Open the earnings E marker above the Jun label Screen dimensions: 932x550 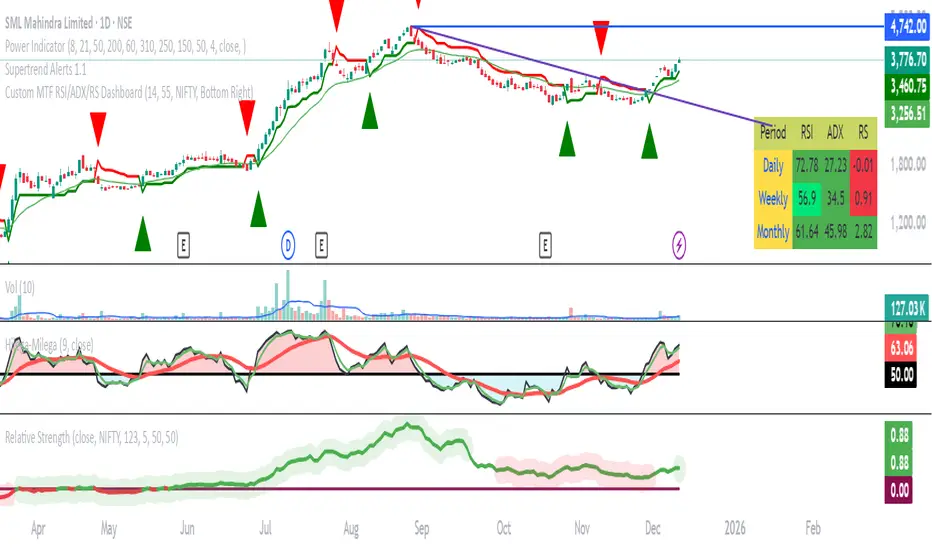pyautogui.click(x=183, y=245)
